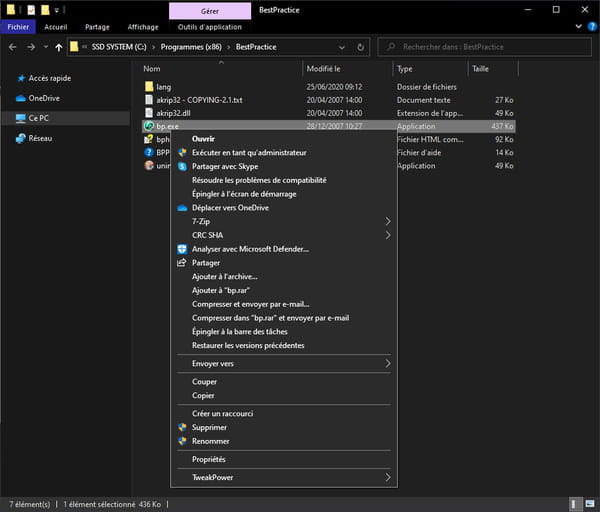Open the Quick Access toolbar dropdown arrow
Screen dimensions: 600x512
[x=57, y=10]
